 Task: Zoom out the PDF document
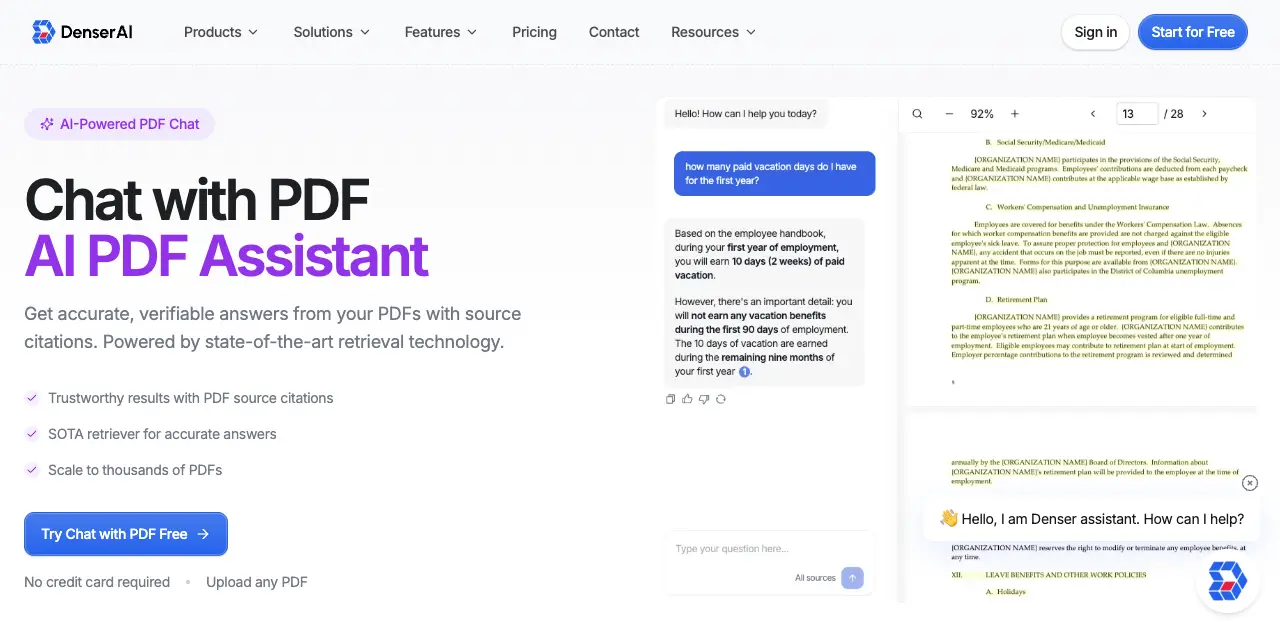coord(949,113)
